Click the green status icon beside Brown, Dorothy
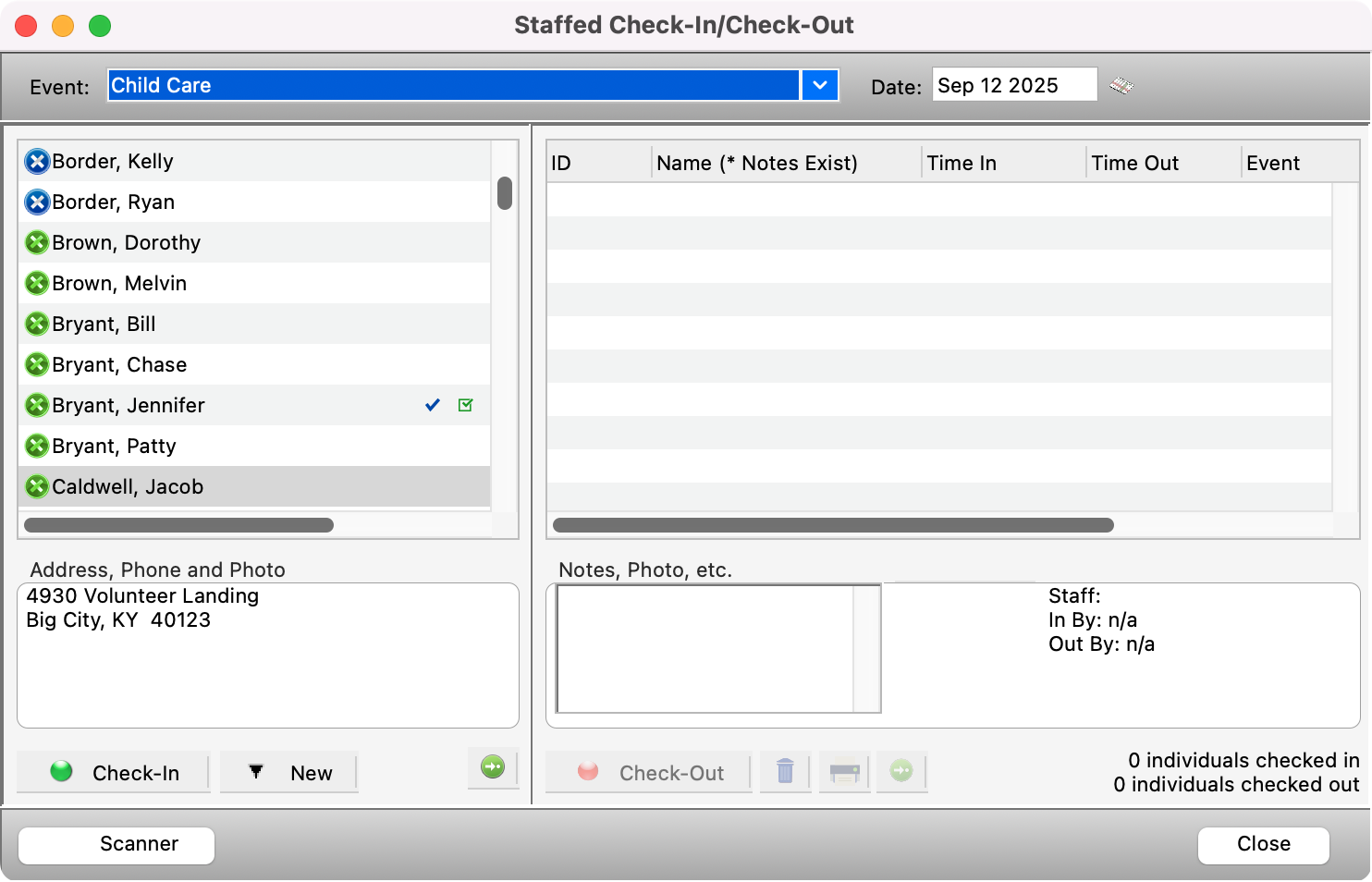The image size is (1372, 882). click(37, 242)
